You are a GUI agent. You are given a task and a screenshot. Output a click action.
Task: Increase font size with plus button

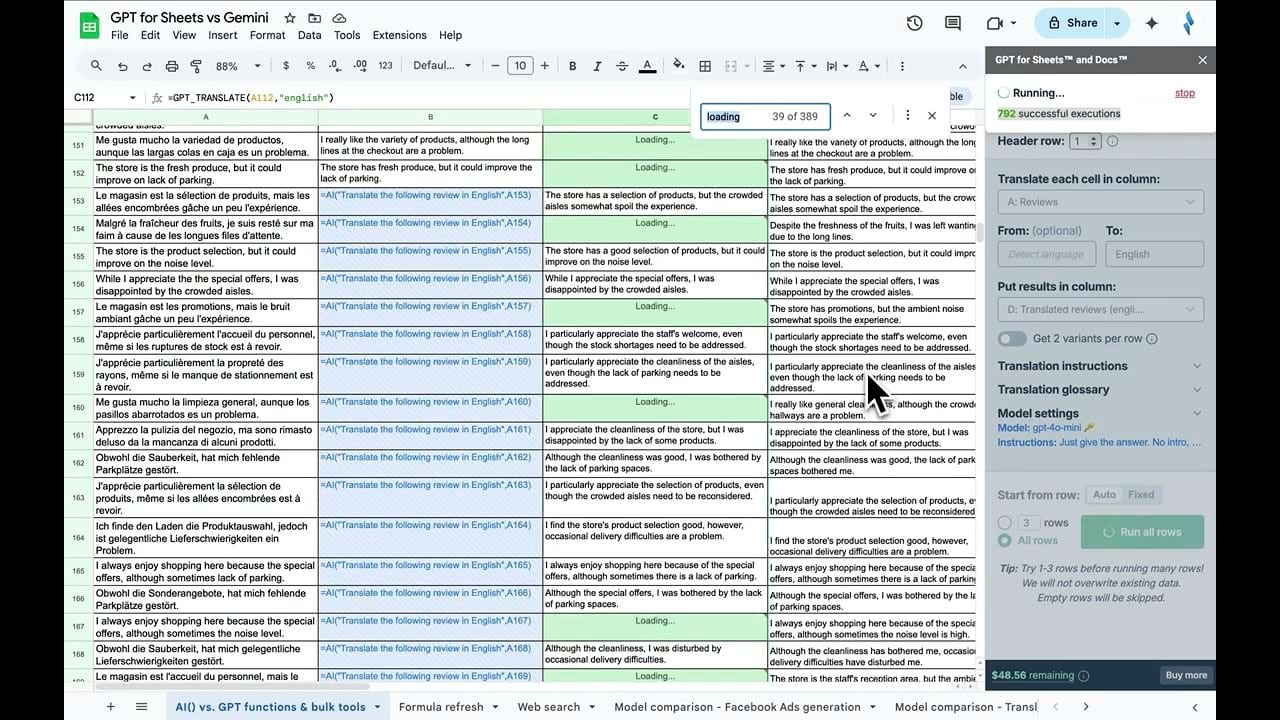(544, 66)
